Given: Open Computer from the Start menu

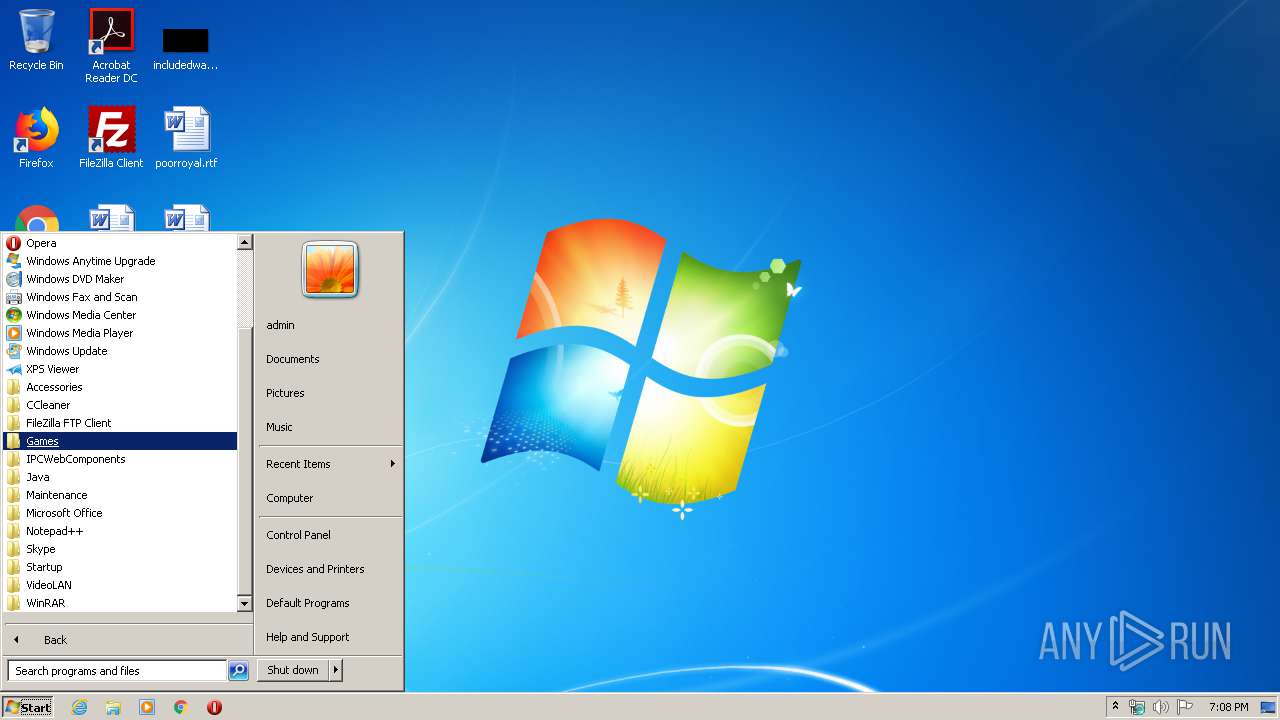Looking at the screenshot, I should point(330,498).
